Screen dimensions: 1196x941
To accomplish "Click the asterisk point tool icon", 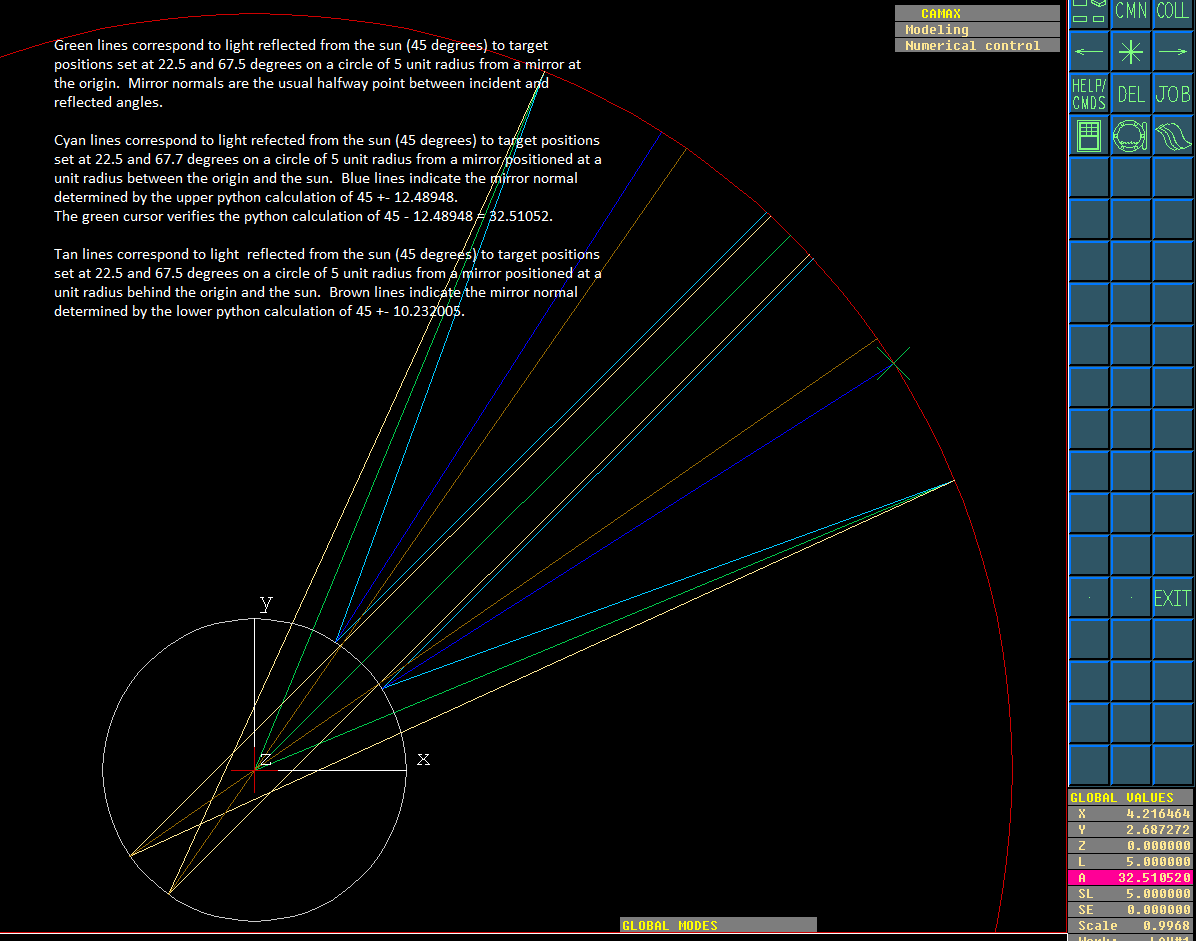I will 1130,52.
